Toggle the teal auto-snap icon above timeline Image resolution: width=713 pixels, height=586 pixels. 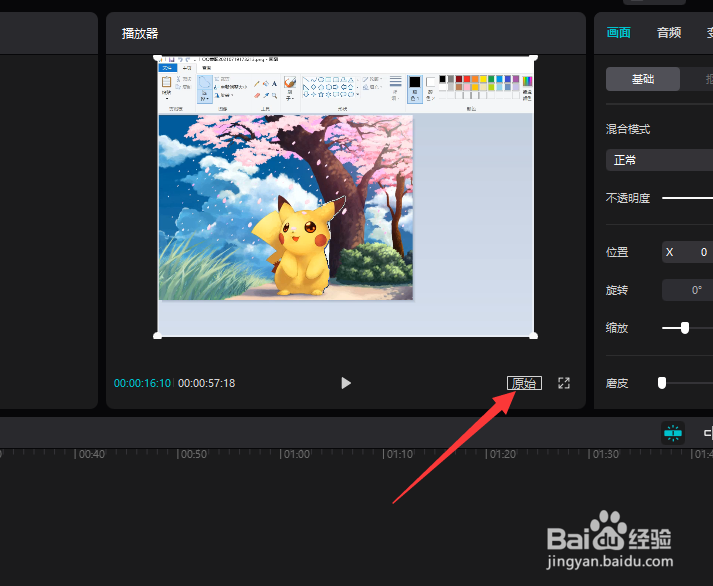coord(673,433)
